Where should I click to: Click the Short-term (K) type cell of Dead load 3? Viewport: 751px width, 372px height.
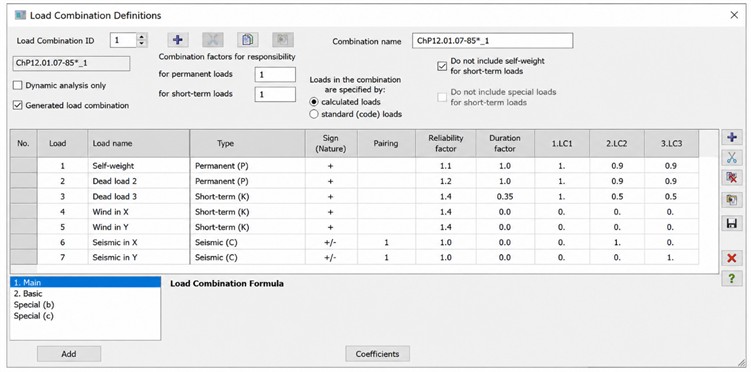[x=248, y=196]
